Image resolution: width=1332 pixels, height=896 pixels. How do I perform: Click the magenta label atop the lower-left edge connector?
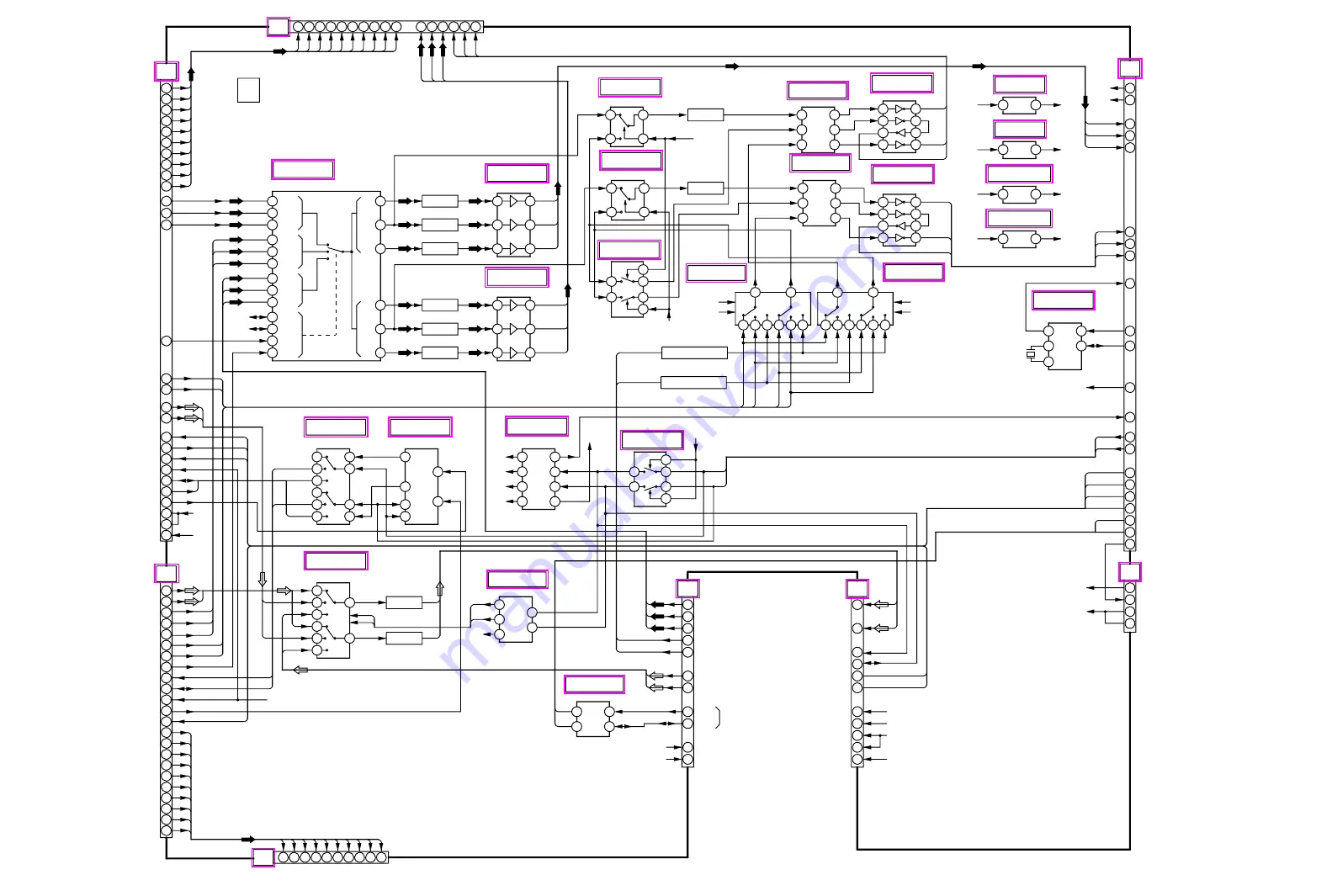pyautogui.click(x=167, y=573)
